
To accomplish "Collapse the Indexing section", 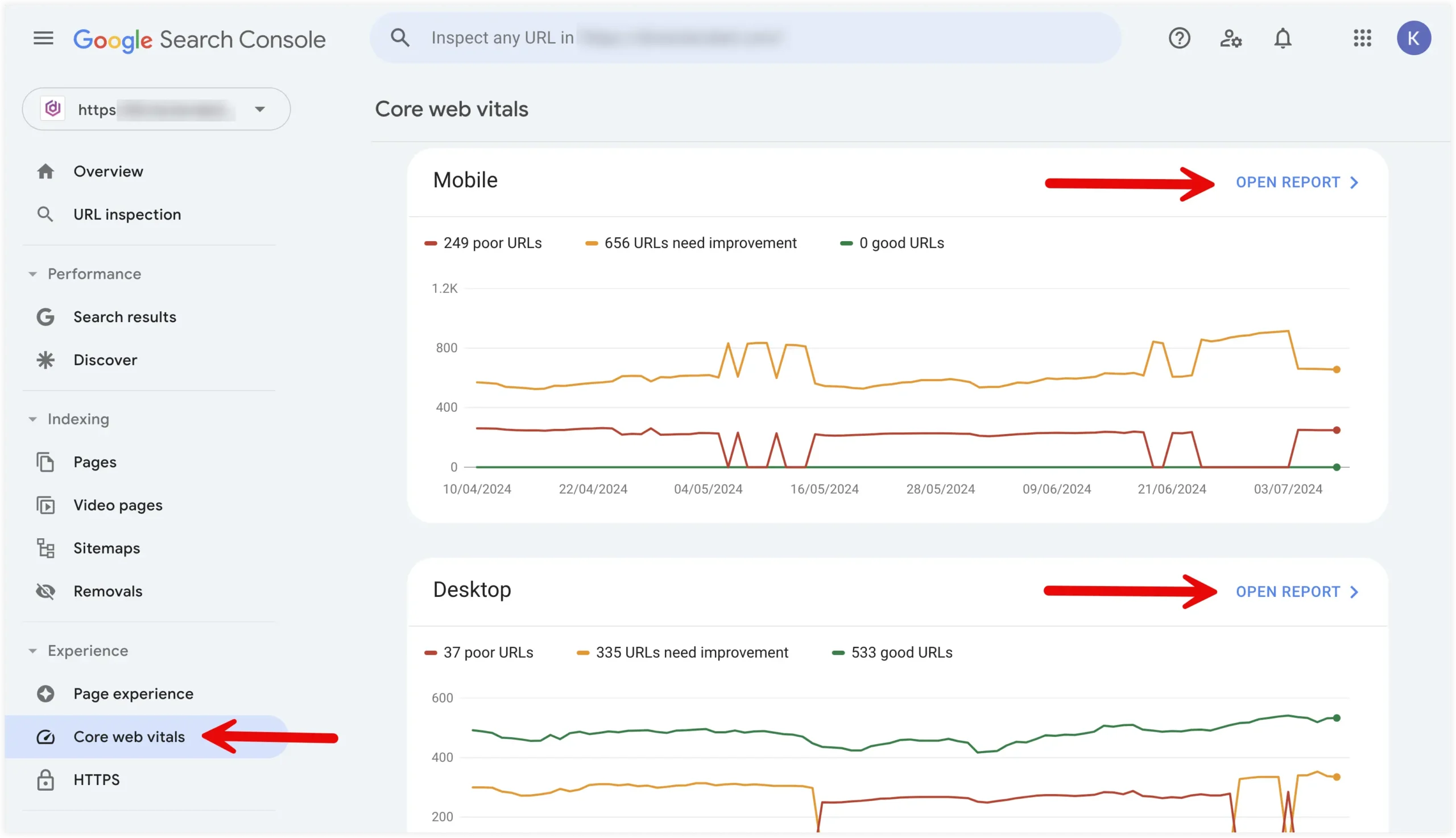I will pyautogui.click(x=33, y=419).
